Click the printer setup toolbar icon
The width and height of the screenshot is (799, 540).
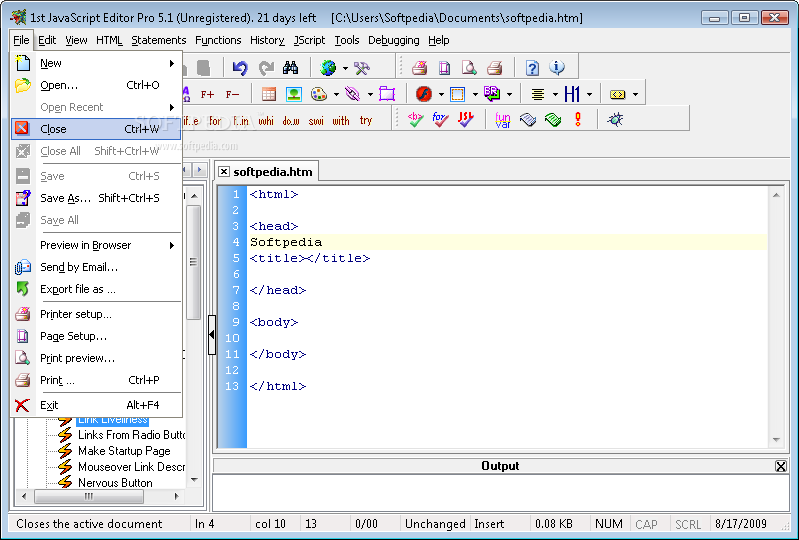[419, 68]
